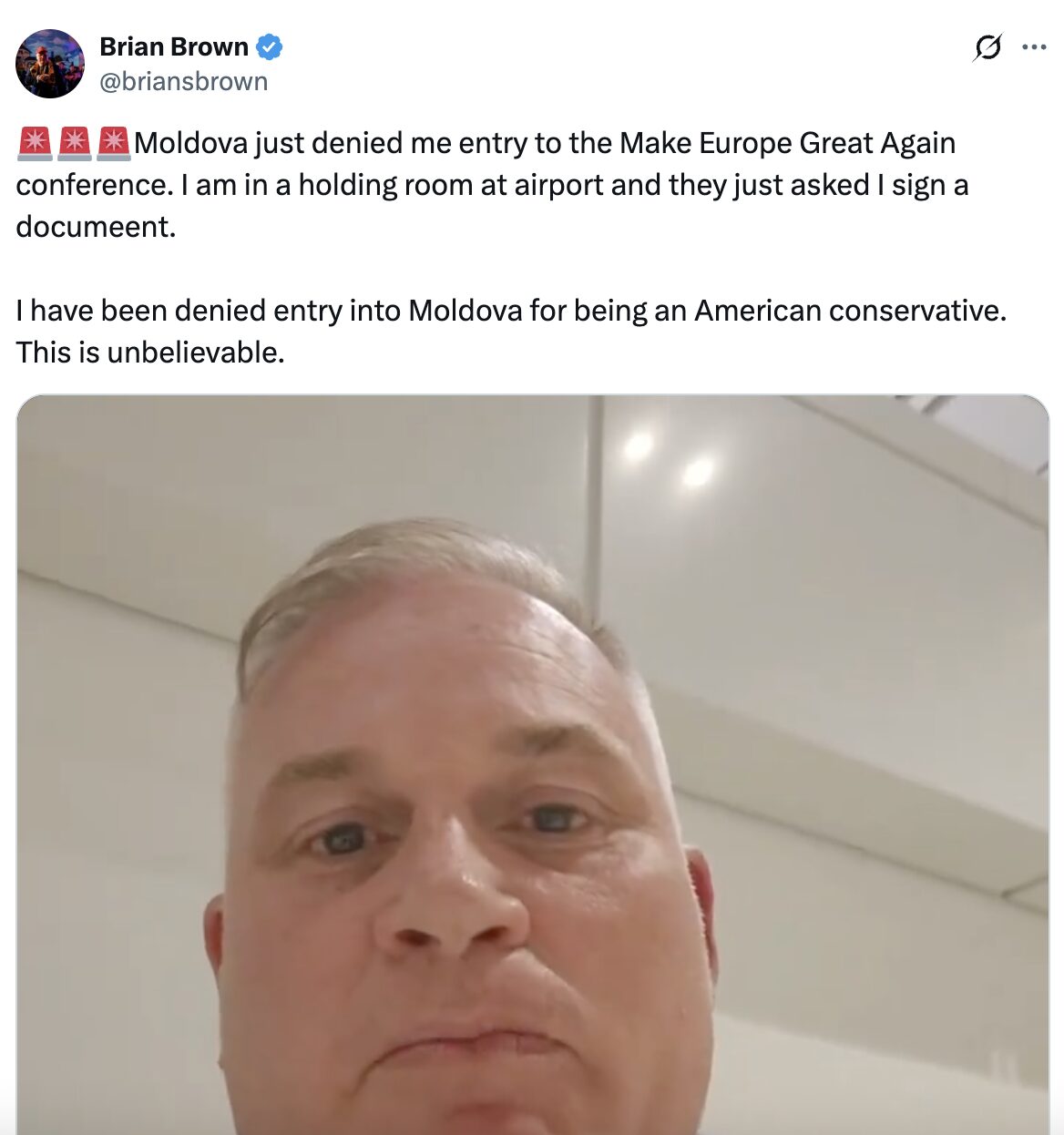This screenshot has width=1064, height=1135.
Task: Click the middle siren emoji
Action: coord(75,143)
